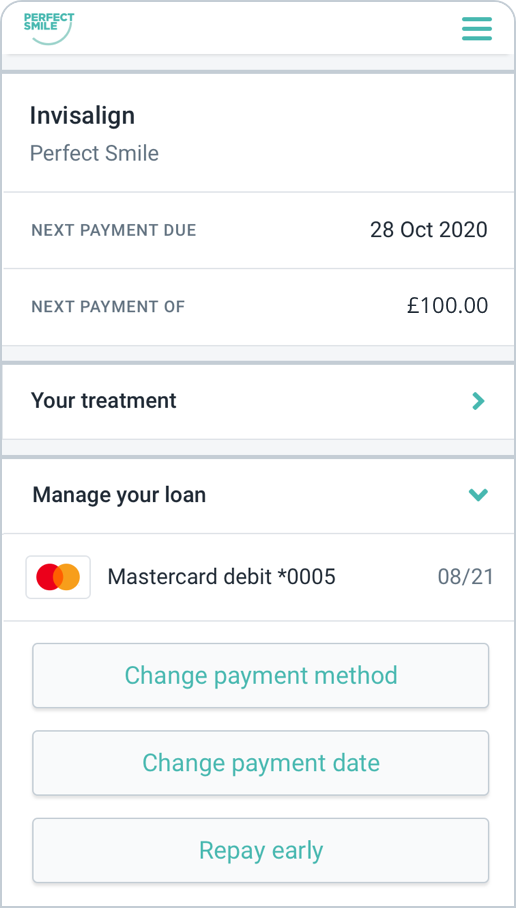Viewport: 516px width, 908px height.
Task: Click the Manage your loan heading
Action: pyautogui.click(x=119, y=495)
